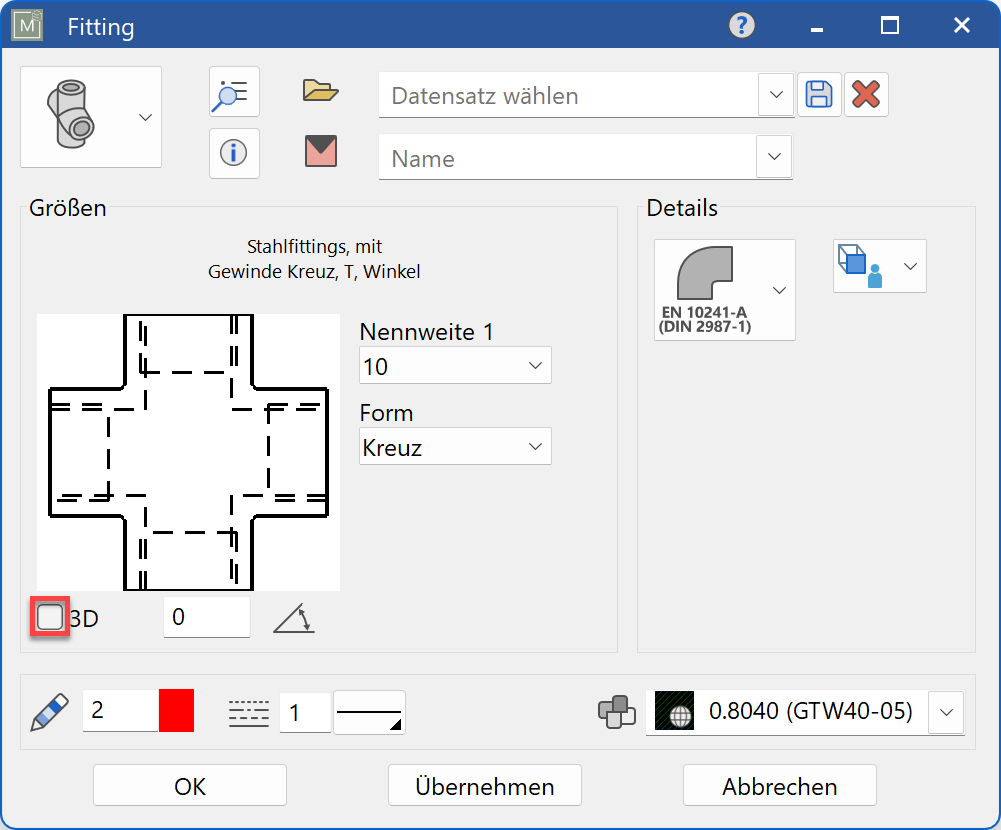Expand the EN 10241-A standard selector
The image size is (1001, 830).
click(x=779, y=290)
